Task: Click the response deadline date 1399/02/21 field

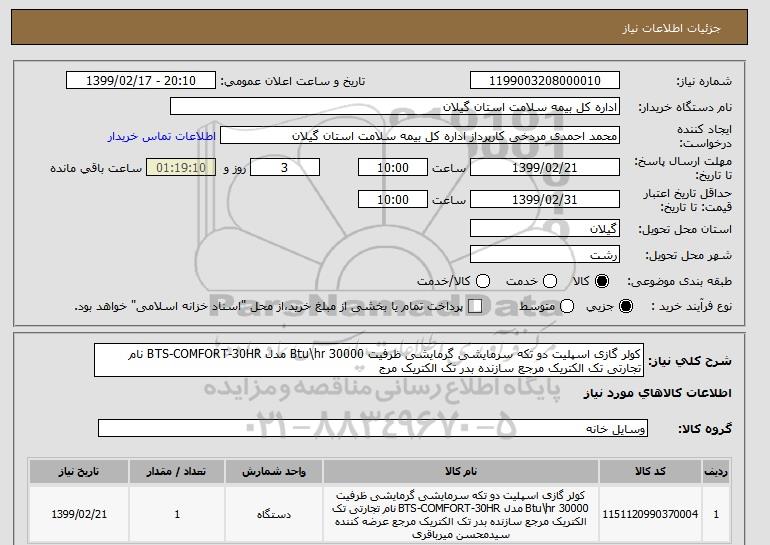Action: tap(545, 167)
